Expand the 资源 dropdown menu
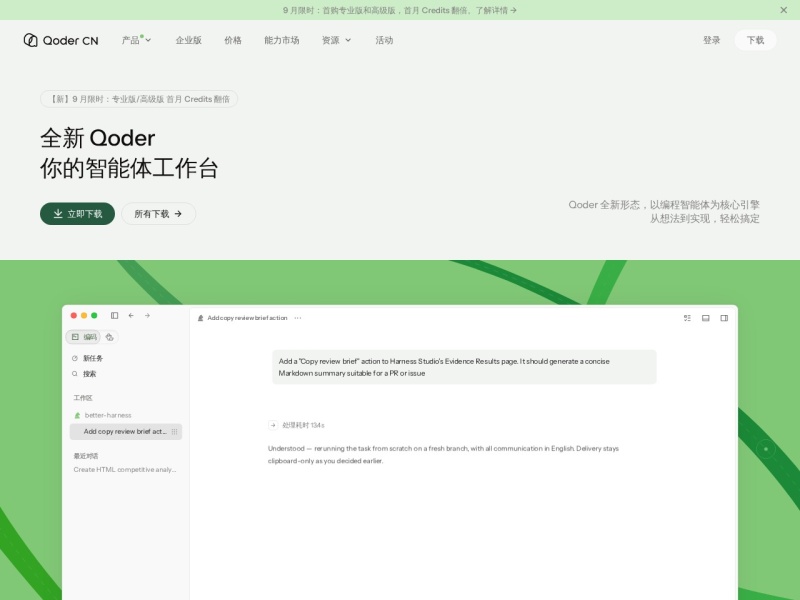800x600 pixels. 336,40
